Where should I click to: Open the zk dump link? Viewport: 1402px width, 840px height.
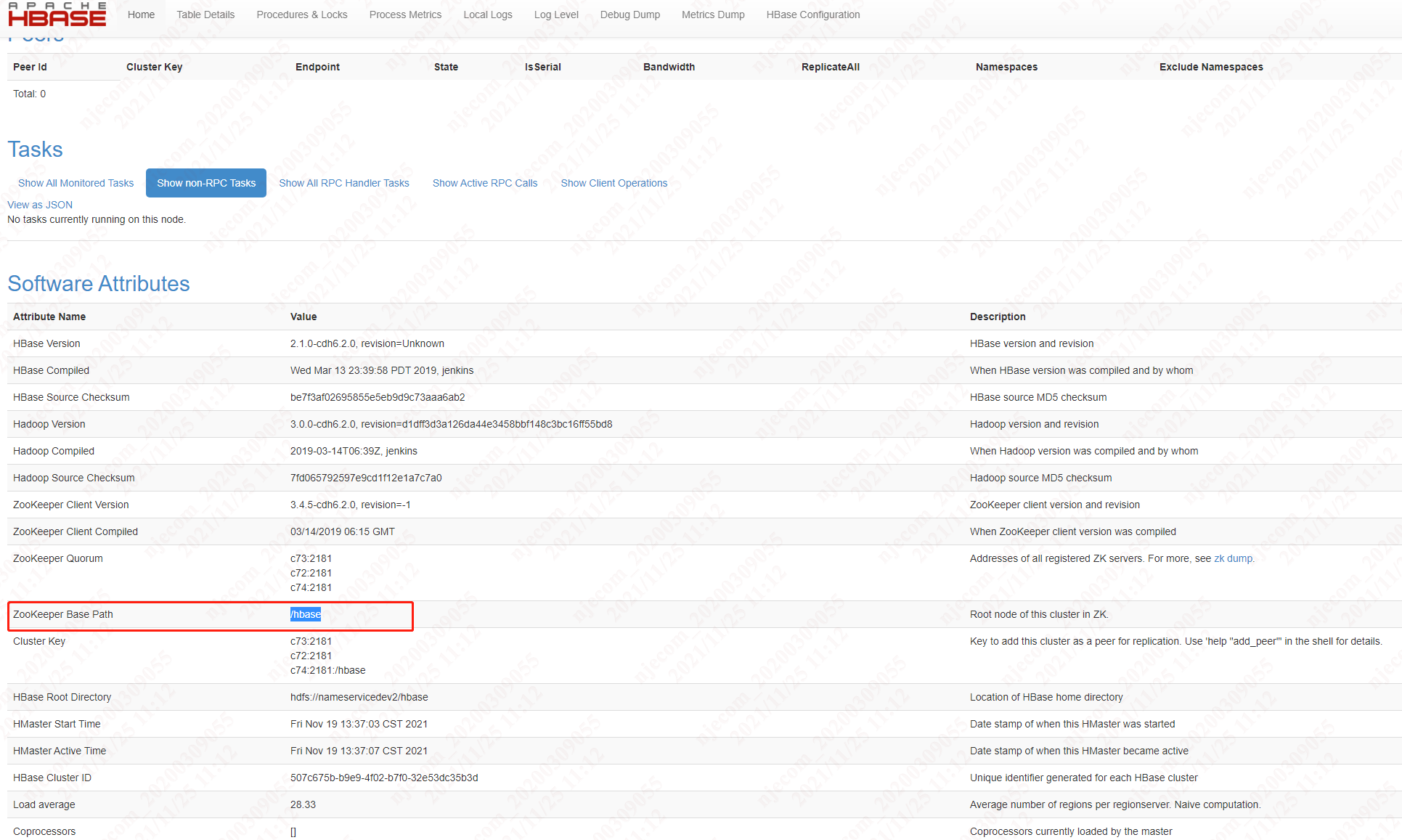pyautogui.click(x=1233, y=558)
